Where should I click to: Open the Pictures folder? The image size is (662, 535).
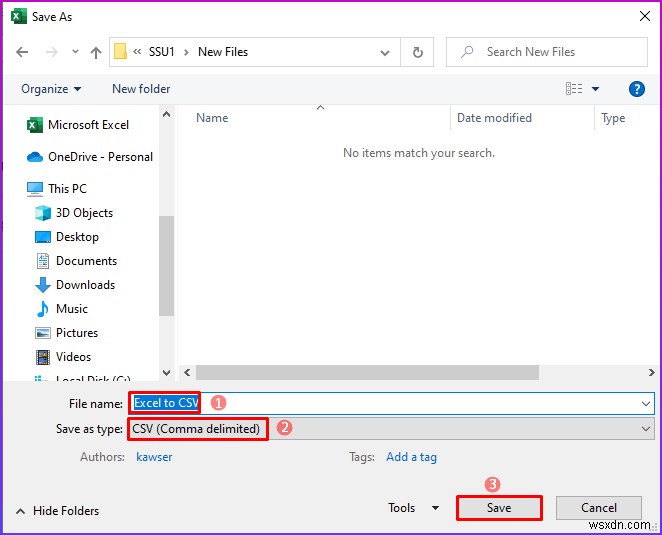[77, 333]
